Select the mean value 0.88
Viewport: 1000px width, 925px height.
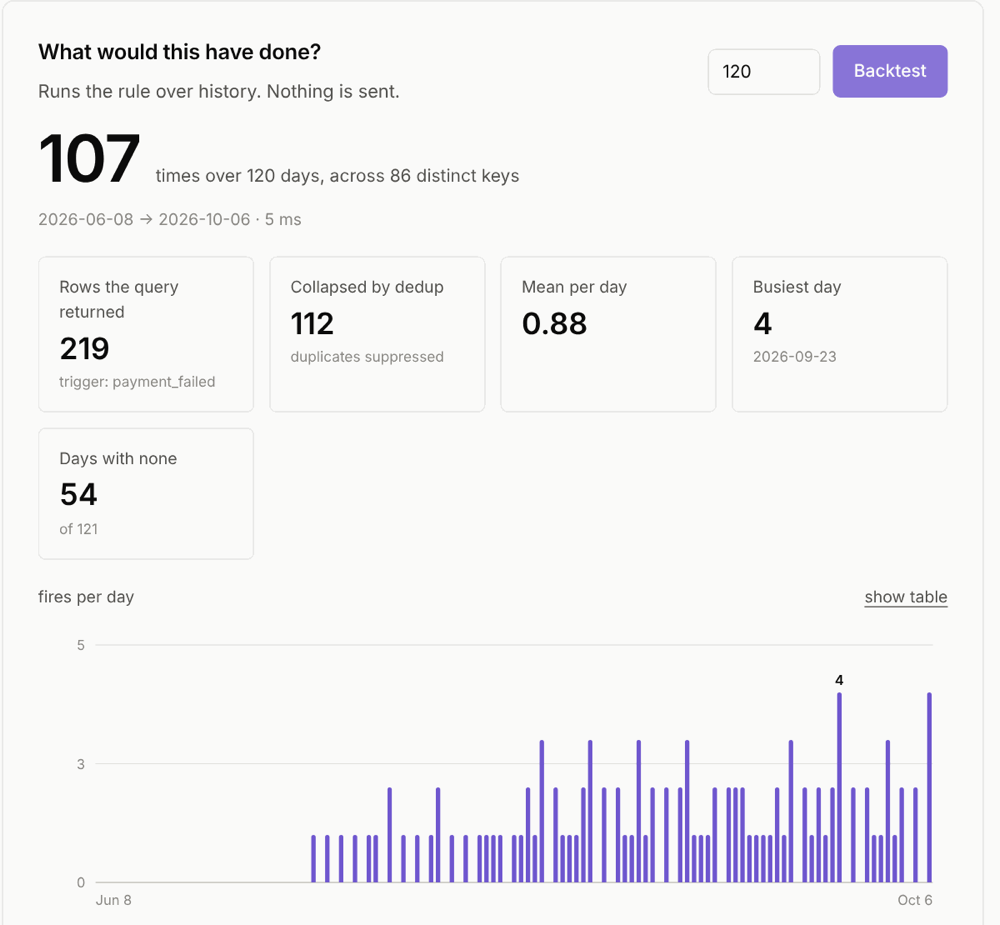pos(554,323)
